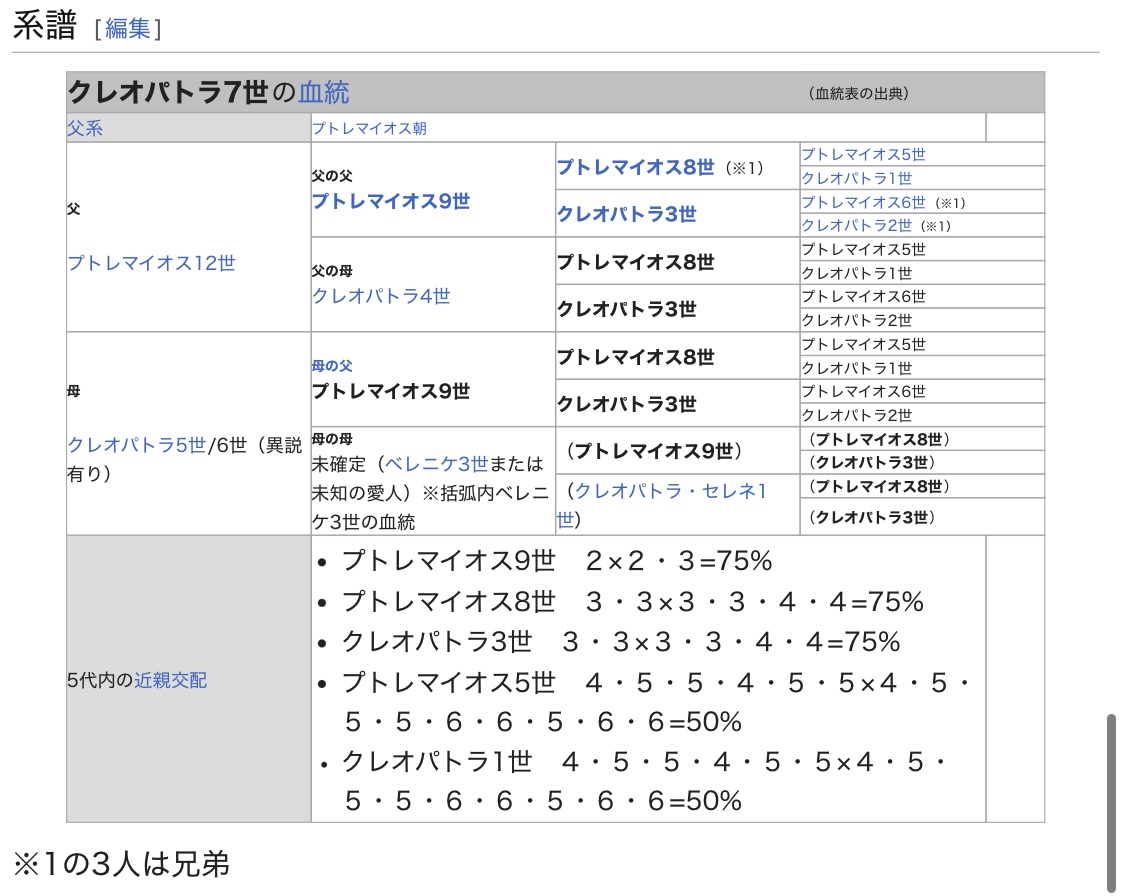The width and height of the screenshot is (1125, 896).
Task: Click the blue プトレマイオス6世 link marked ※1
Action: tap(863, 202)
